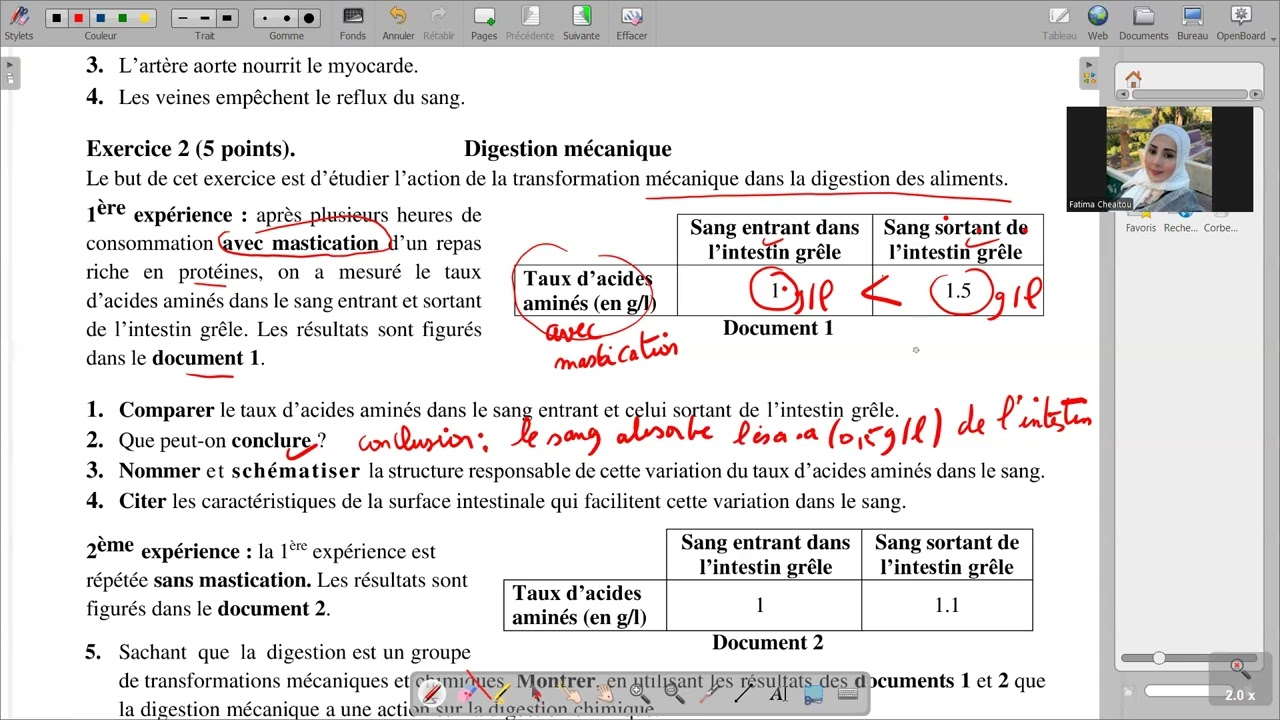
Task: Click the Exercice 2 (5 points) heading
Action: (190, 149)
